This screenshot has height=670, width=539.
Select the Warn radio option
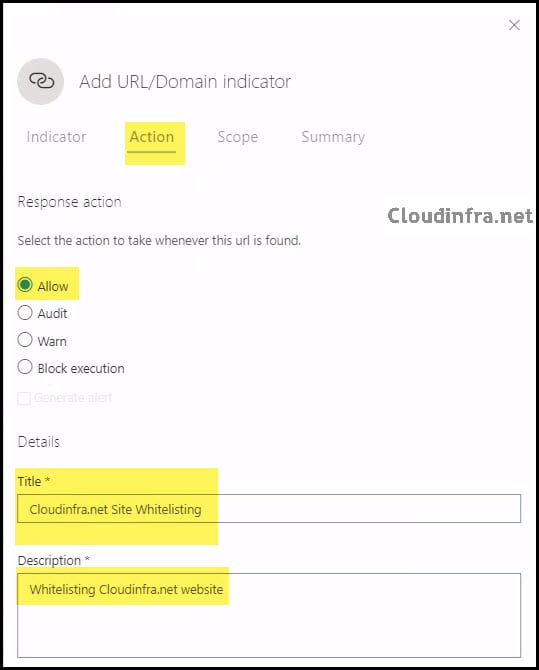tap(25, 340)
